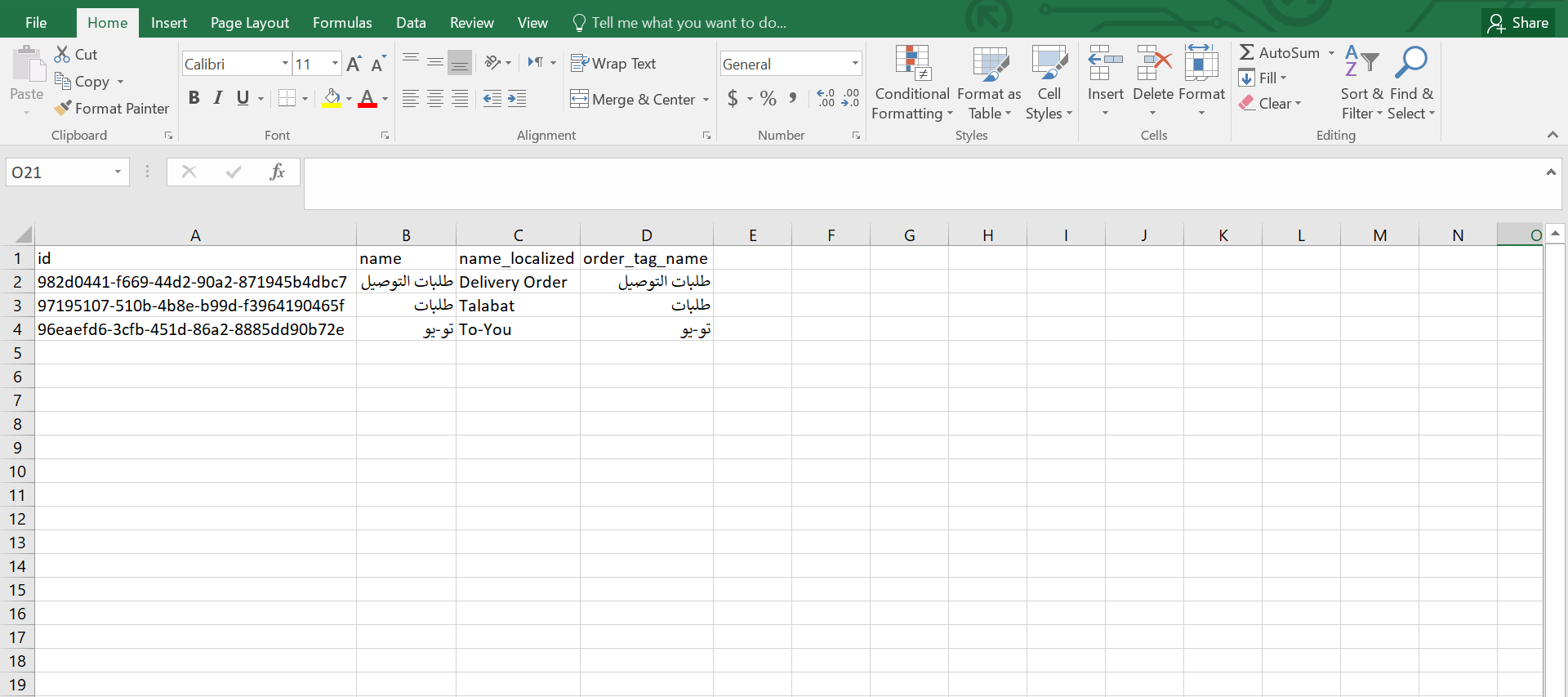1568x697 pixels.
Task: Click the Increase Indent icon
Action: [517, 99]
